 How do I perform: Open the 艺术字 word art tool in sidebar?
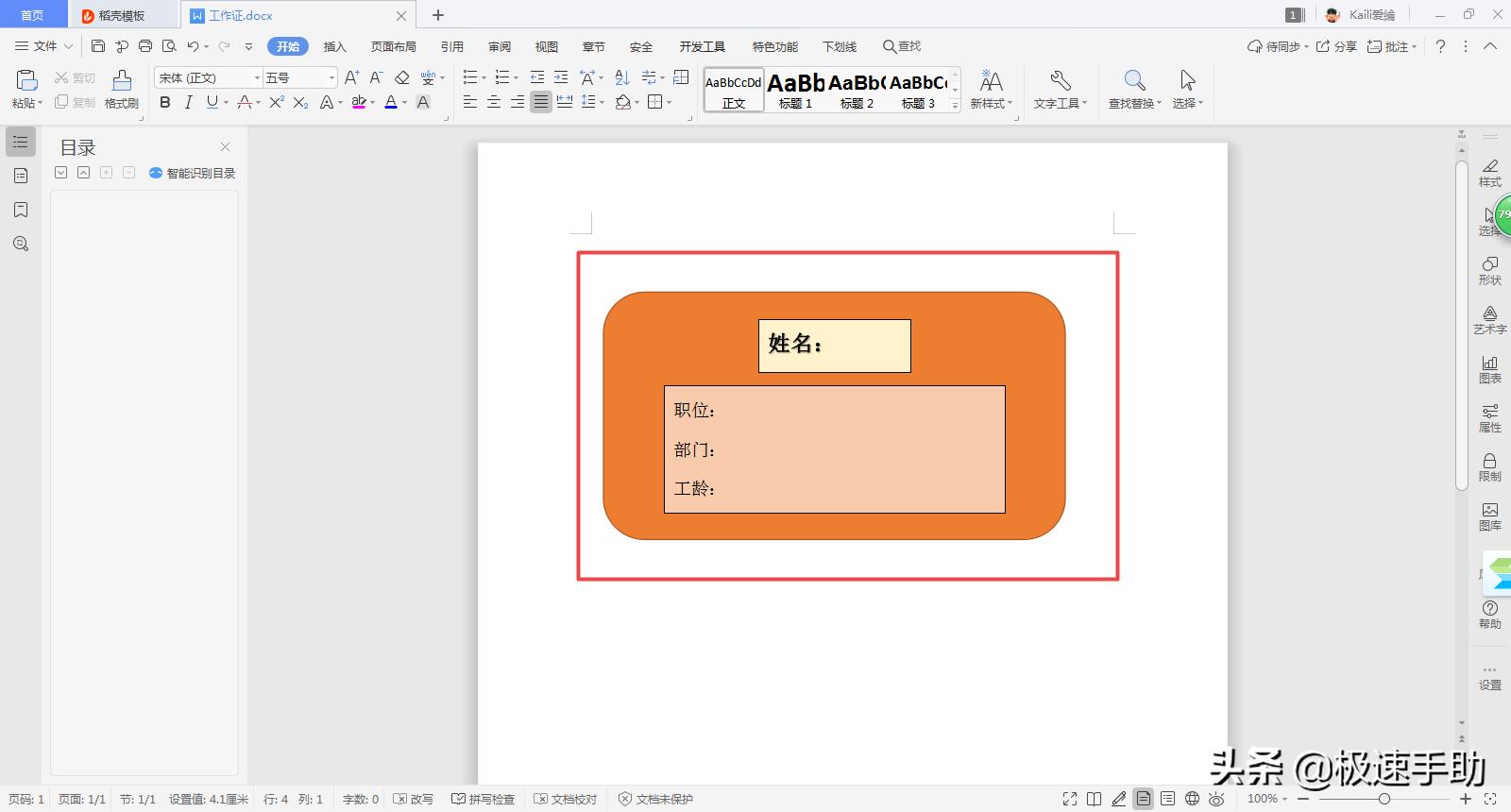1489,320
